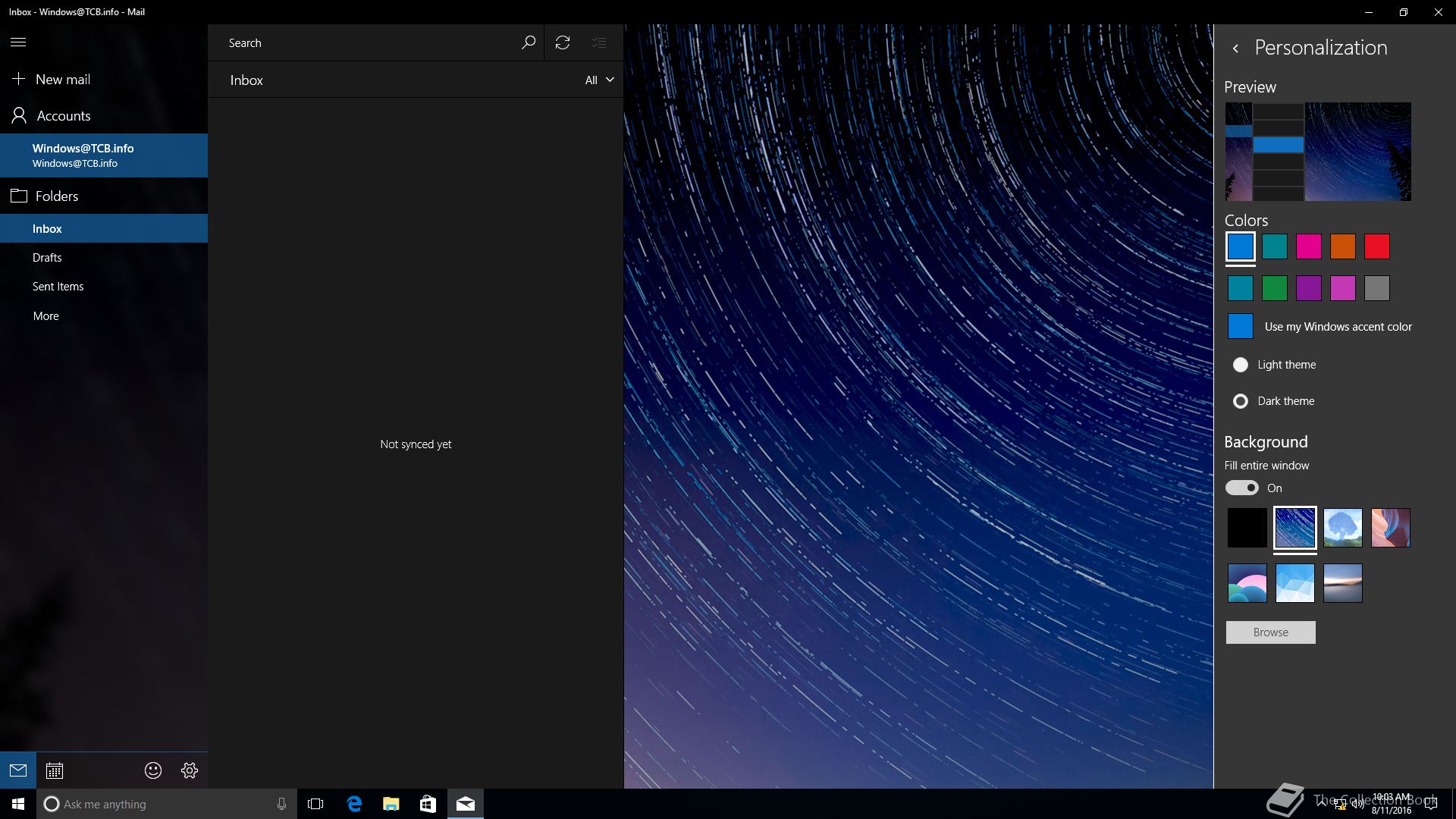Screen dimensions: 1456x819
Task: Open Store from taskbar
Action: coord(428,804)
